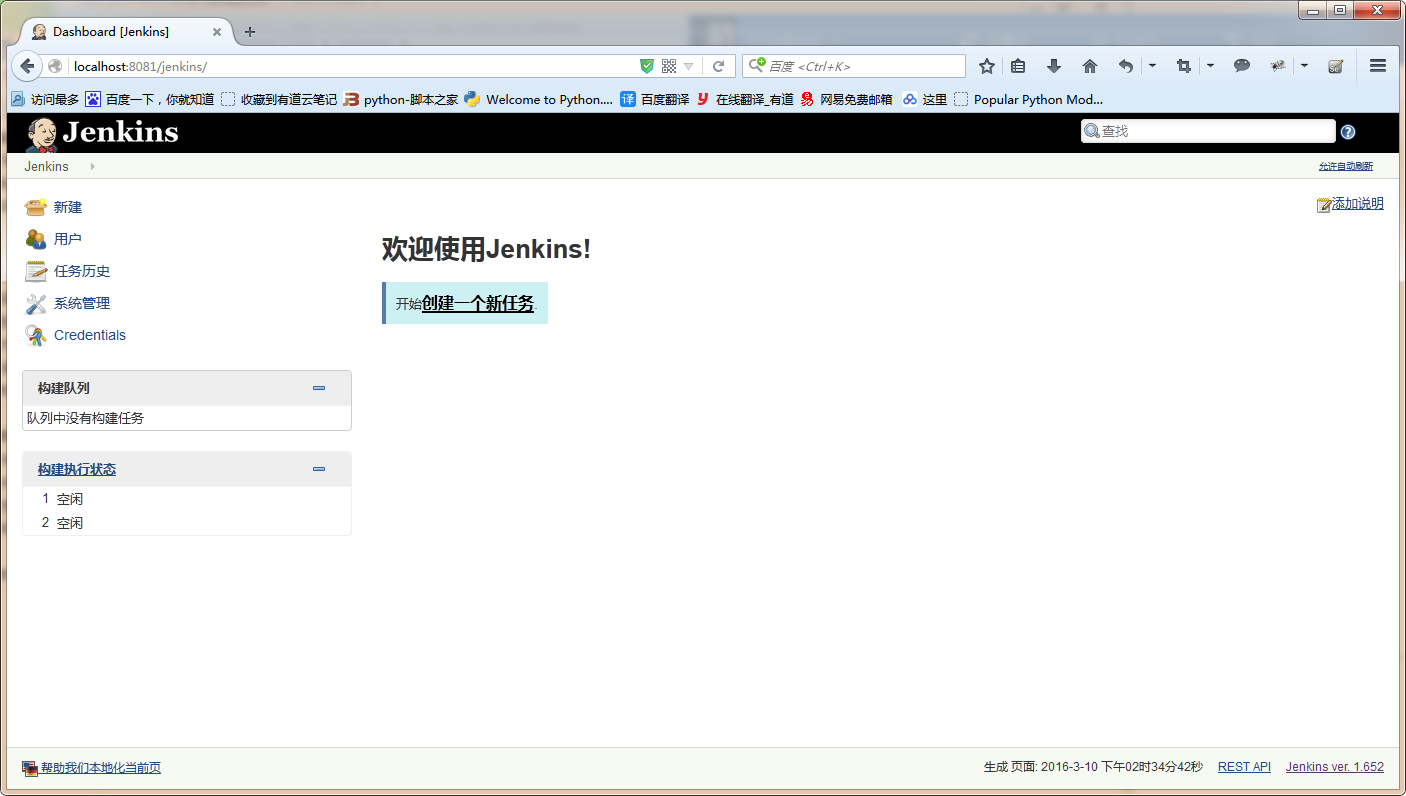The width and height of the screenshot is (1406, 796).
Task: Close the Dashboard [Jenkins] tab
Action: [217, 32]
